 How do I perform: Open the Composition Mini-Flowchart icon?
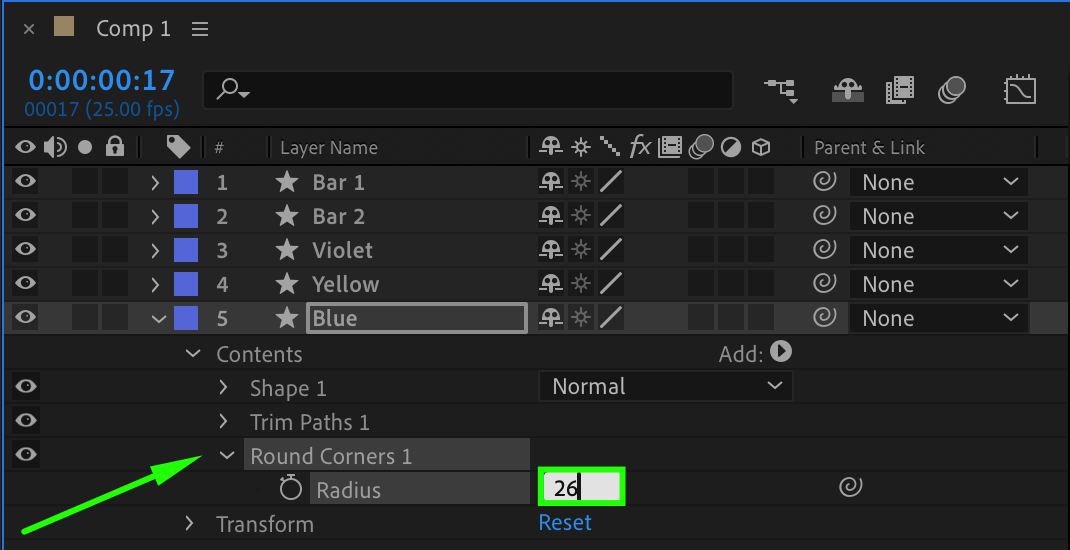pyautogui.click(x=781, y=90)
